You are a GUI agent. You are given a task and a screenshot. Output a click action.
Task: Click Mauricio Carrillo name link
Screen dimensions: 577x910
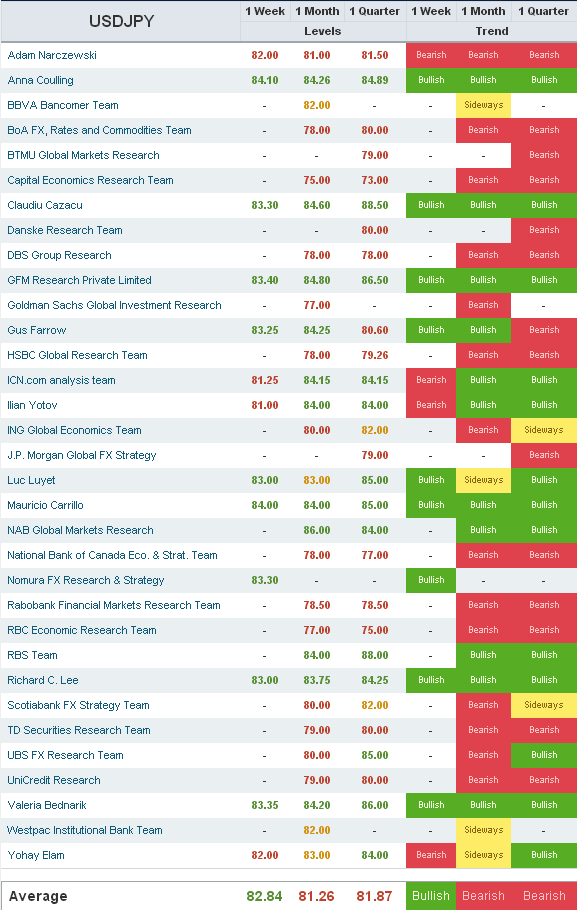45,505
